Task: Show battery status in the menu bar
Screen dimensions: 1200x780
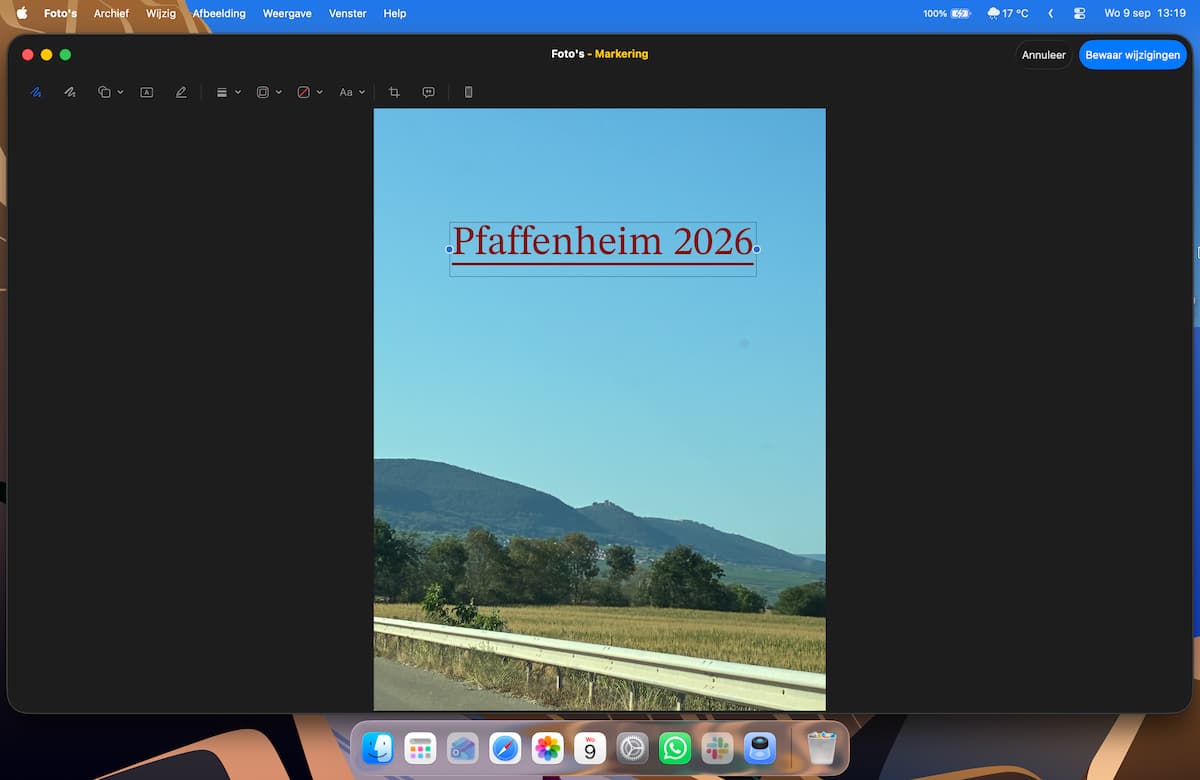Action: (947, 13)
